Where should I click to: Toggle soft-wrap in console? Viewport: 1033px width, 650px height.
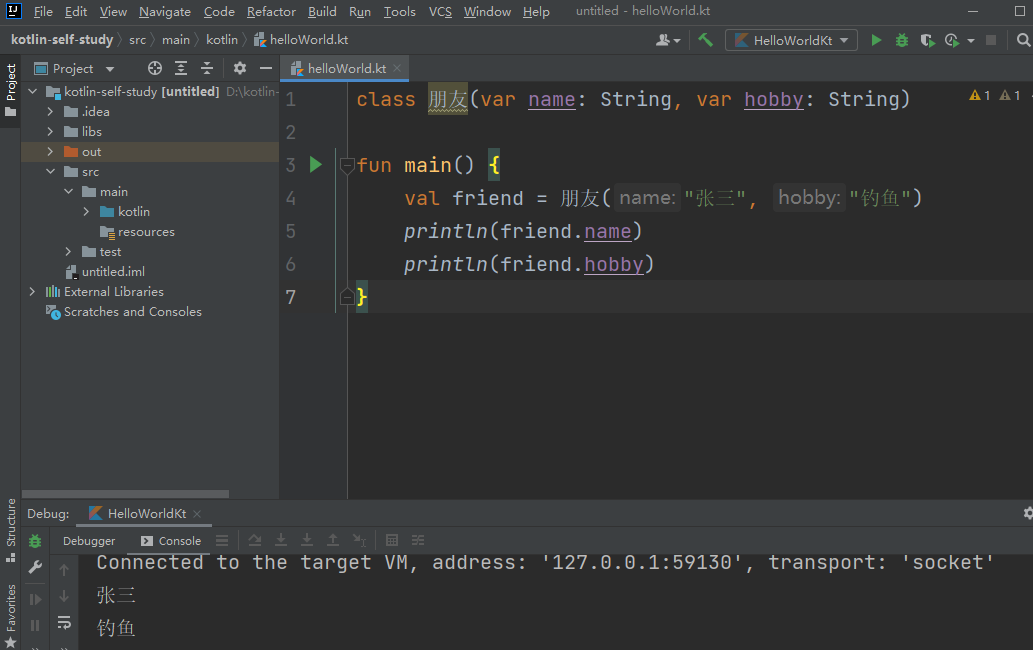click(64, 622)
